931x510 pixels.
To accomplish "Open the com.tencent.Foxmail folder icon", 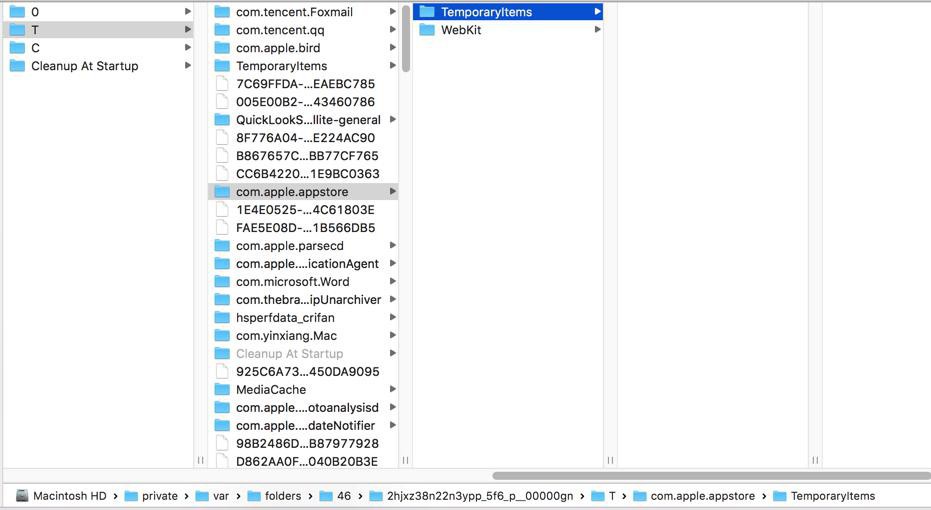I will coord(222,12).
